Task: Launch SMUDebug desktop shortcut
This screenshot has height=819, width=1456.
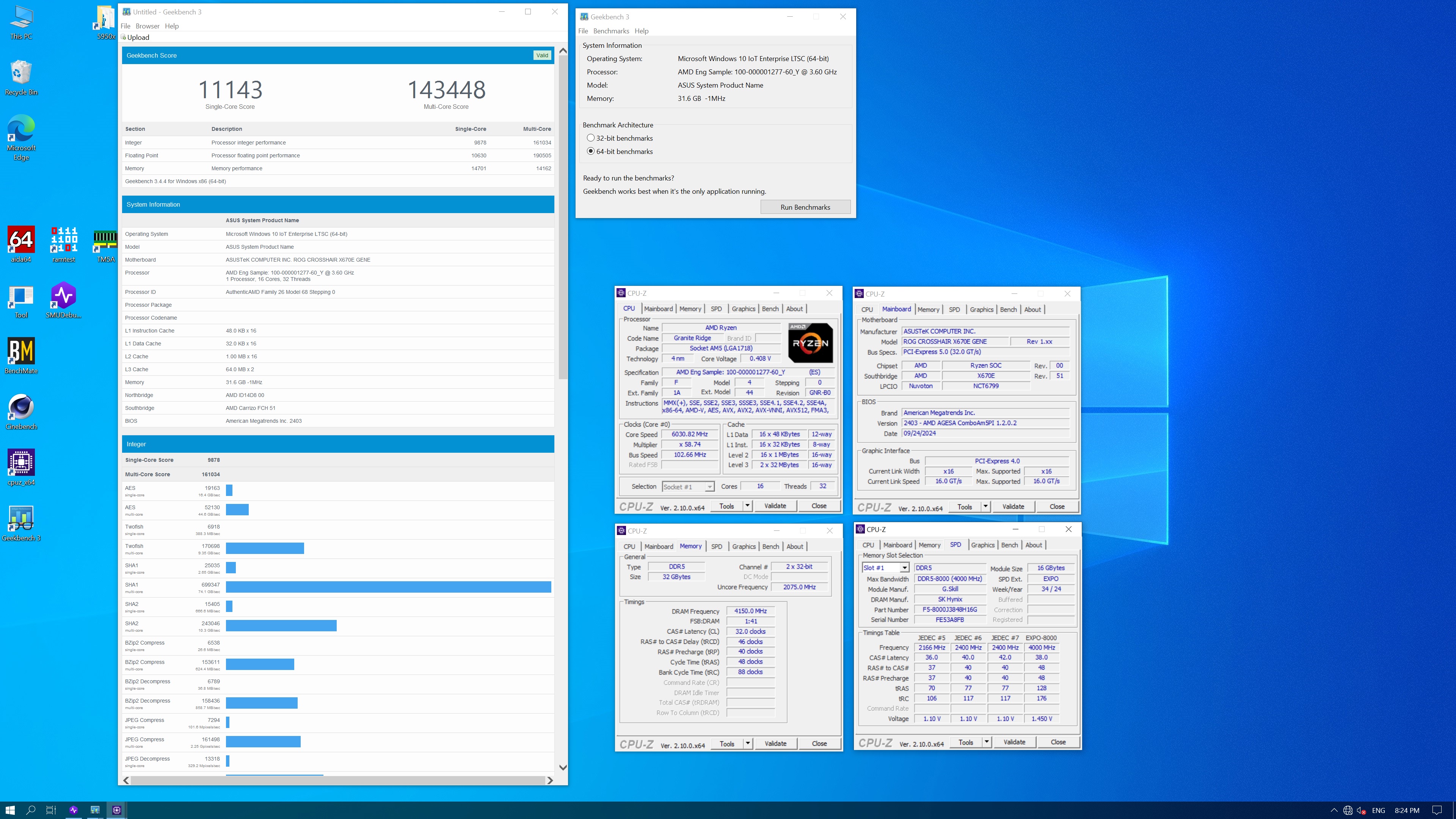Action: point(63,300)
